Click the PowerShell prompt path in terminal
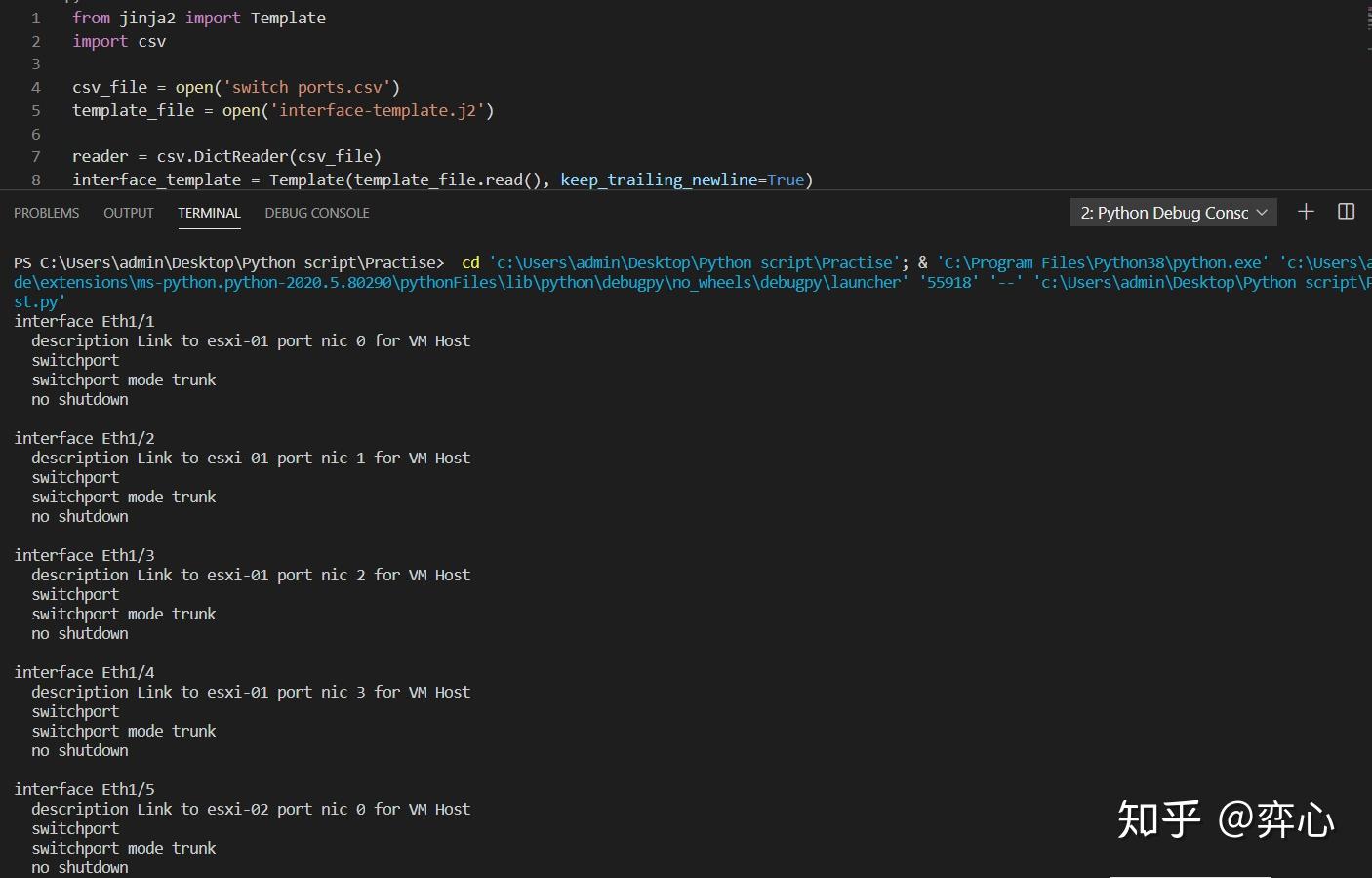 point(228,262)
